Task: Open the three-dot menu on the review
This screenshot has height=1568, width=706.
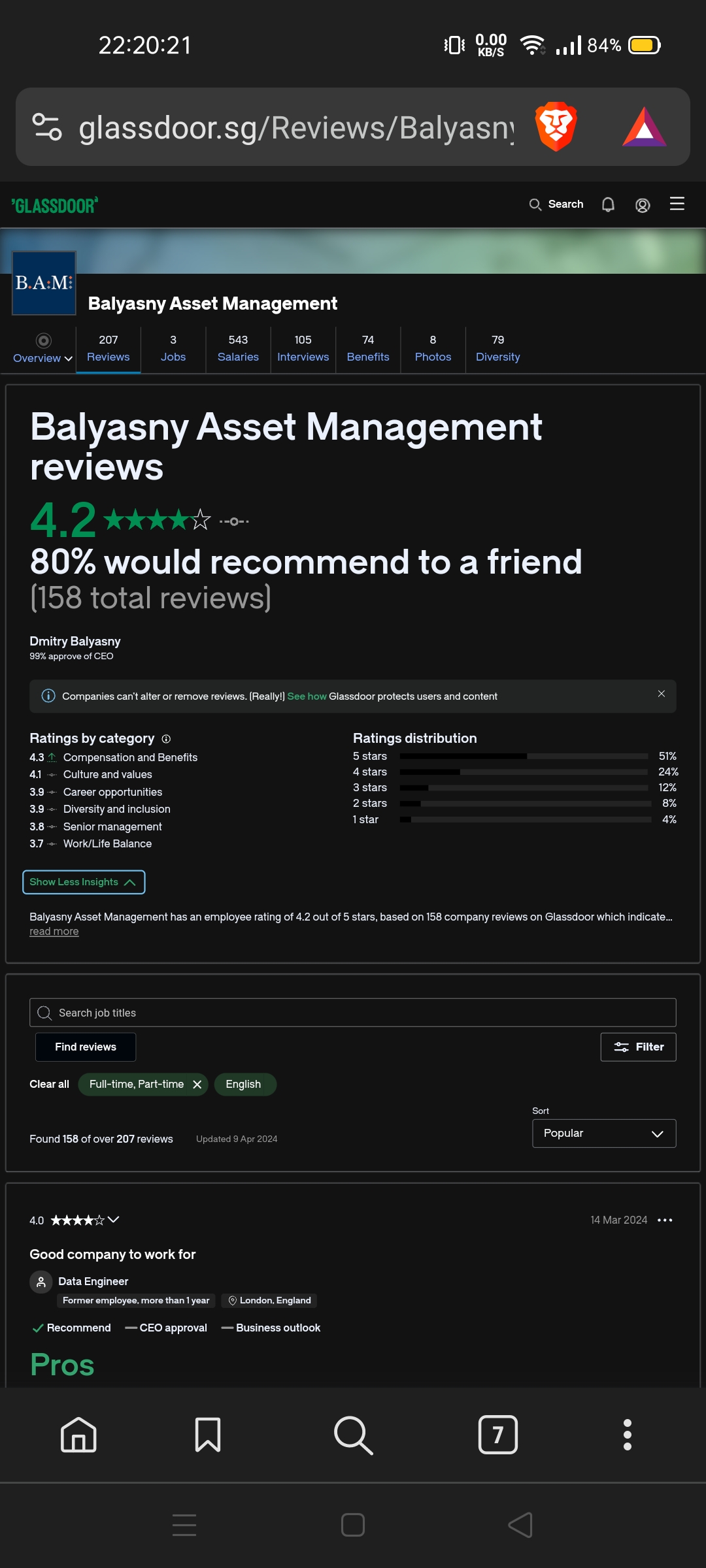Action: [x=665, y=1220]
